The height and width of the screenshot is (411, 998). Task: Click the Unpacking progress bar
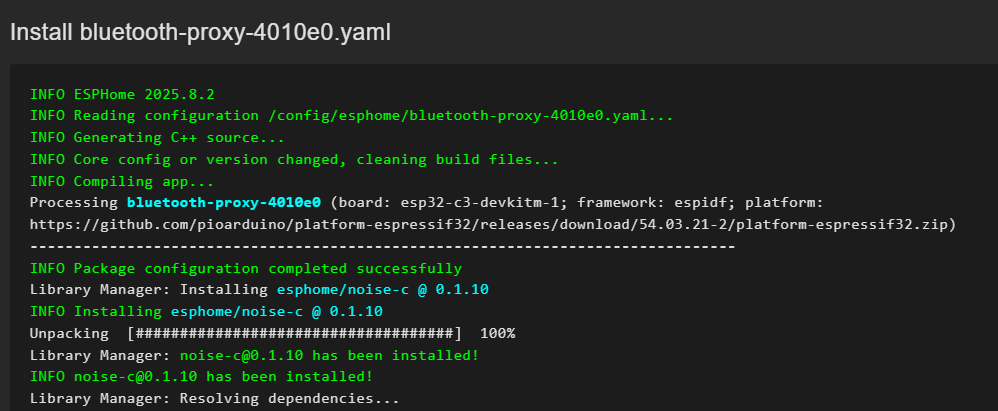coord(294,333)
